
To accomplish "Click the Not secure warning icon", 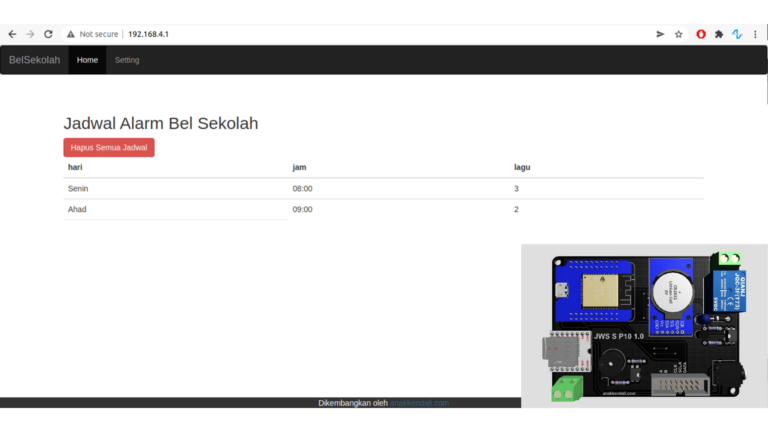I will point(71,34).
